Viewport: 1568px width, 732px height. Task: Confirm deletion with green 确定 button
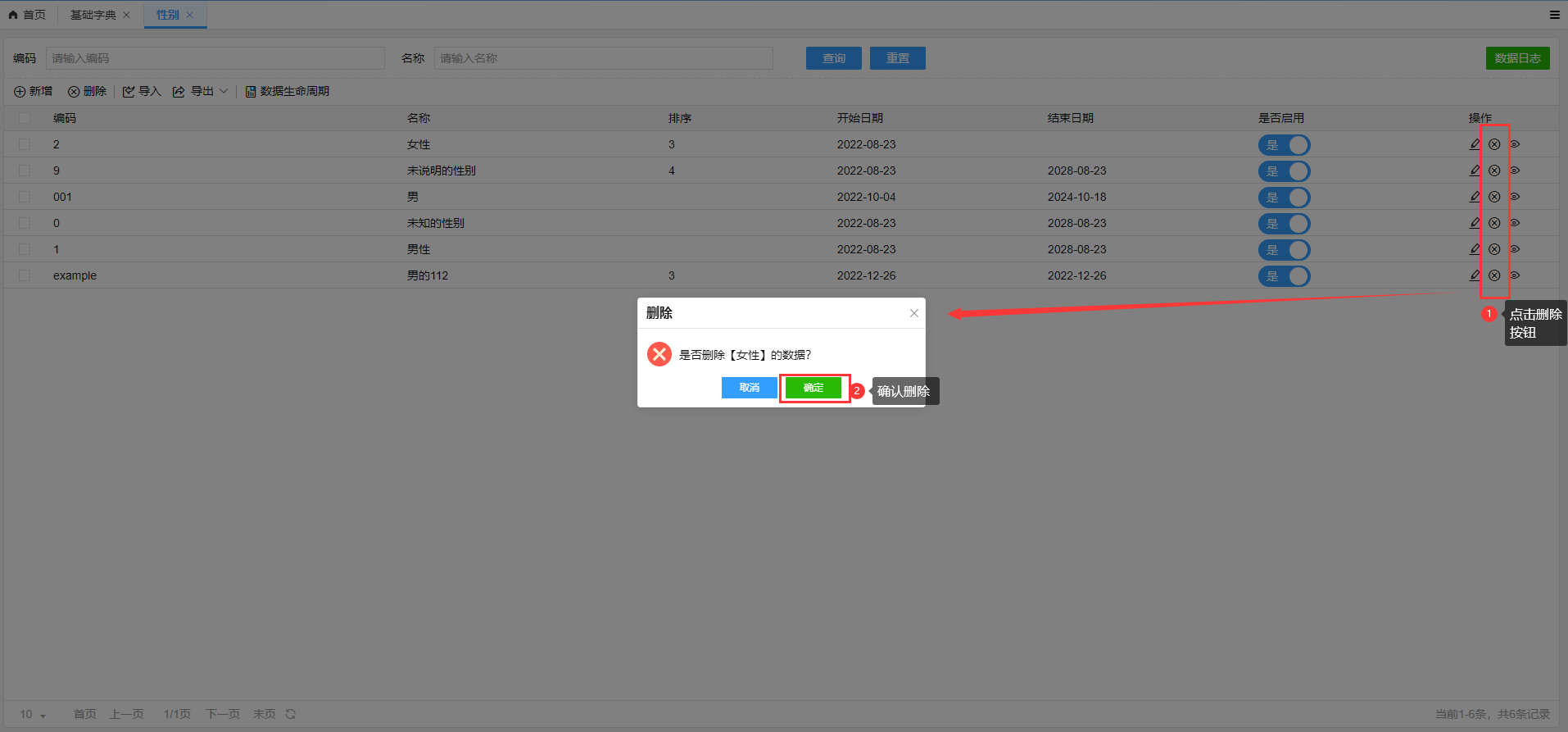[x=813, y=388]
